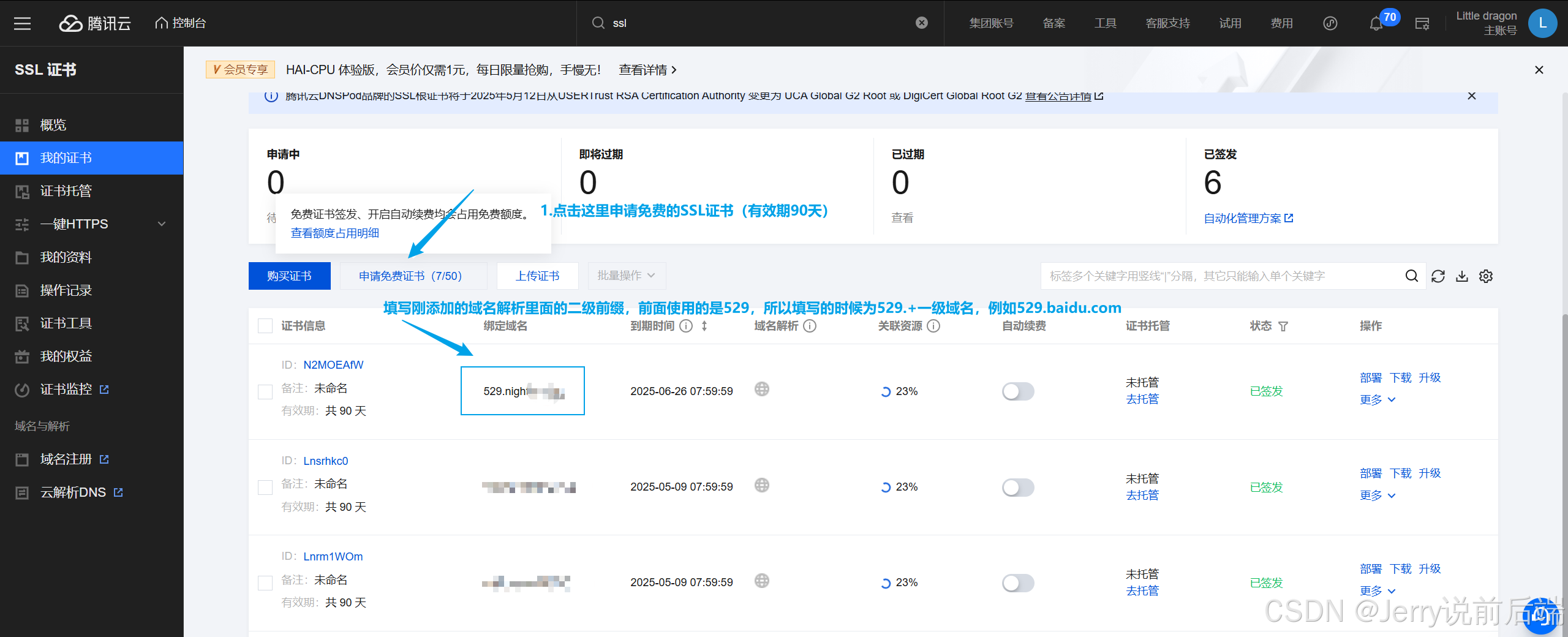
Task: Click the domain resolution globe for Lnsrhkc0
Action: (761, 486)
